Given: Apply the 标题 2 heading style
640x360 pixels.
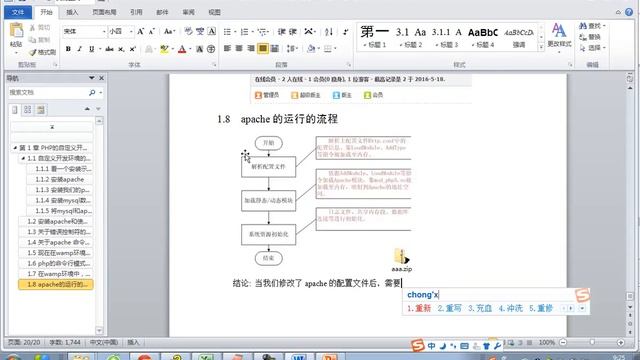Looking at the screenshot, I should click(x=411, y=37).
